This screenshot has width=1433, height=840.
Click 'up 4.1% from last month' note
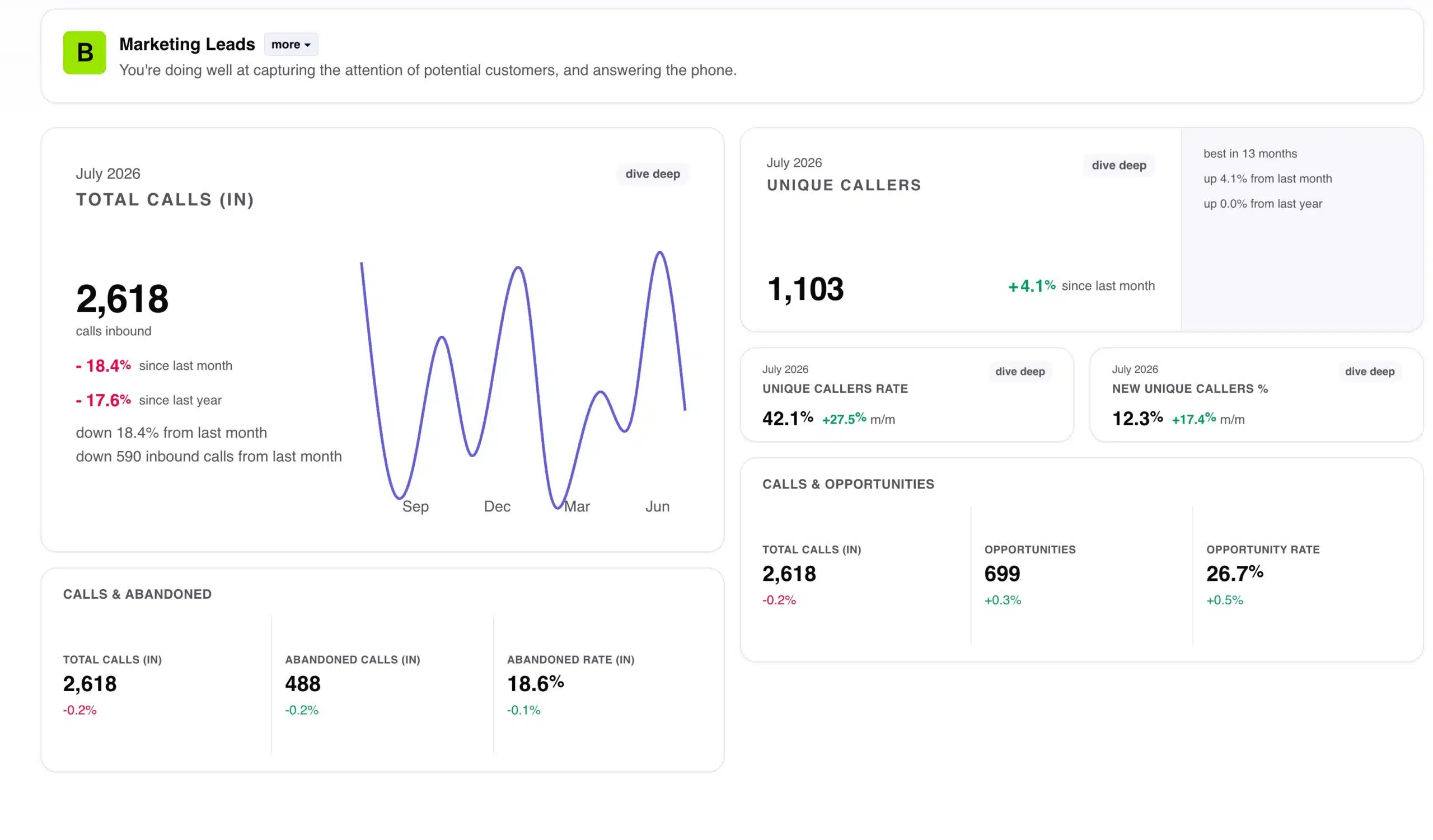pyautogui.click(x=1267, y=179)
